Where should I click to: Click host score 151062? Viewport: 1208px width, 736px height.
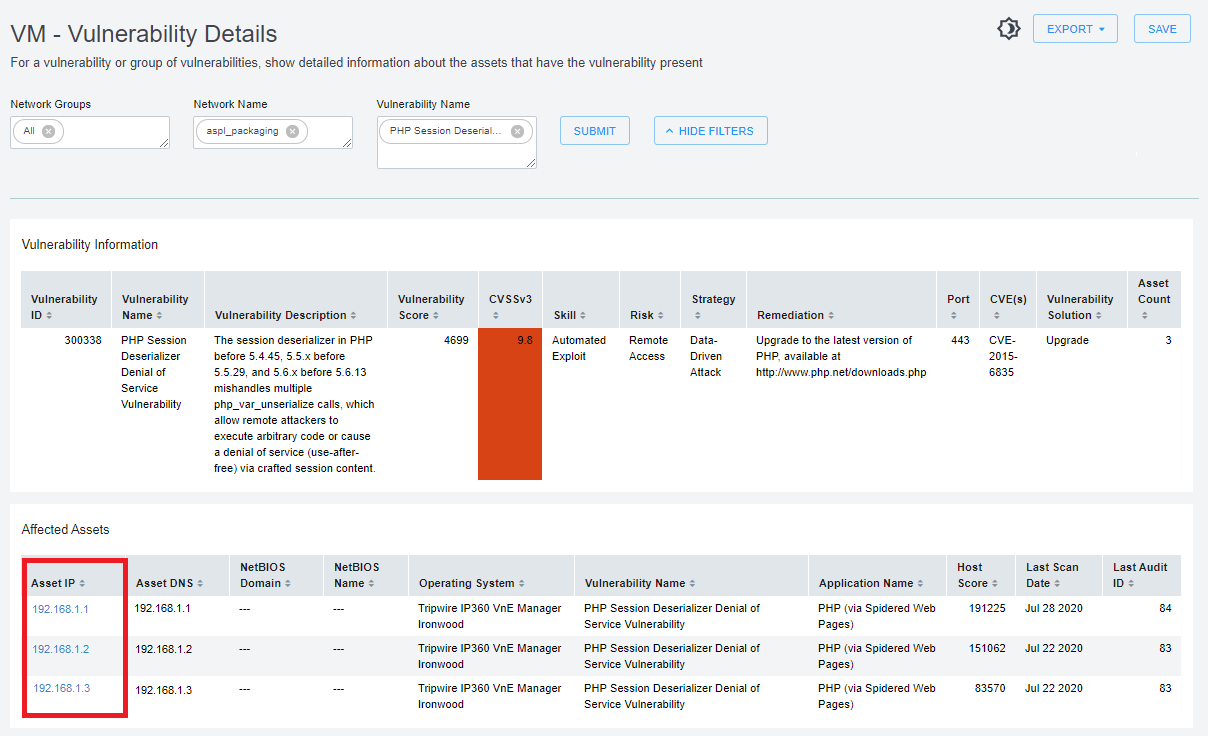(987, 648)
